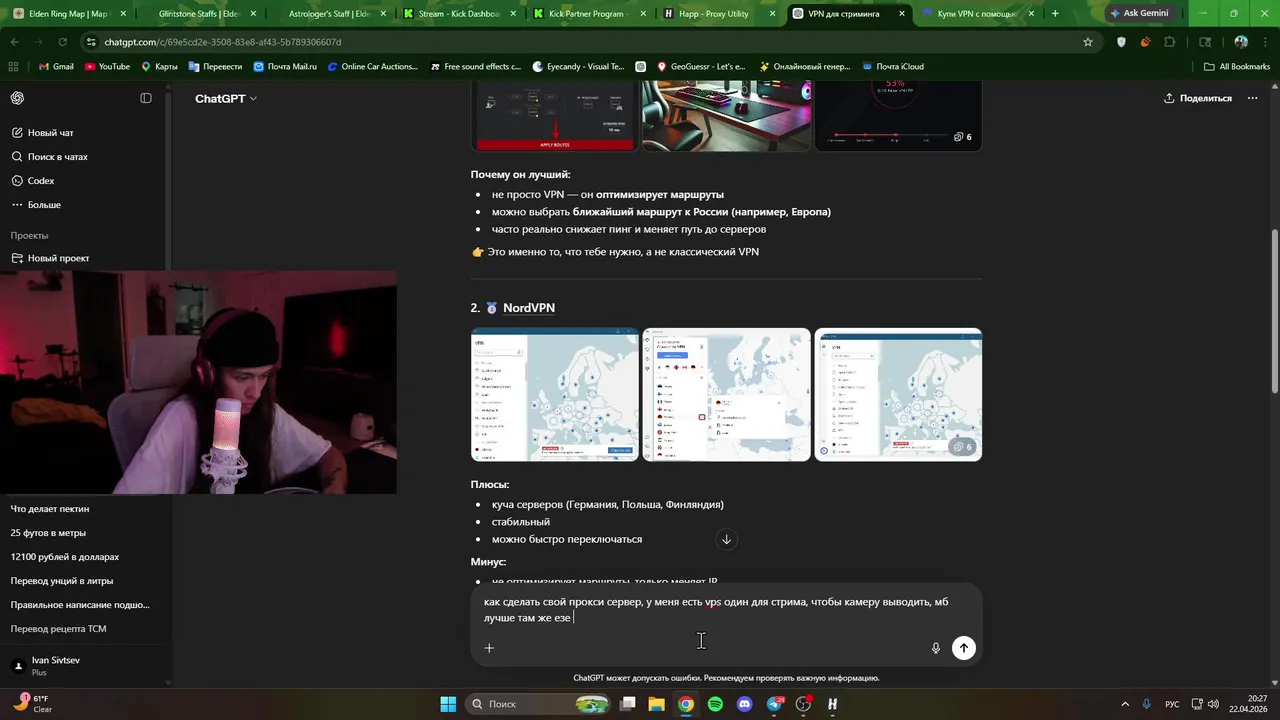Open the Карты bookmark
Viewport: 1280px width, 720px height.
[x=159, y=67]
